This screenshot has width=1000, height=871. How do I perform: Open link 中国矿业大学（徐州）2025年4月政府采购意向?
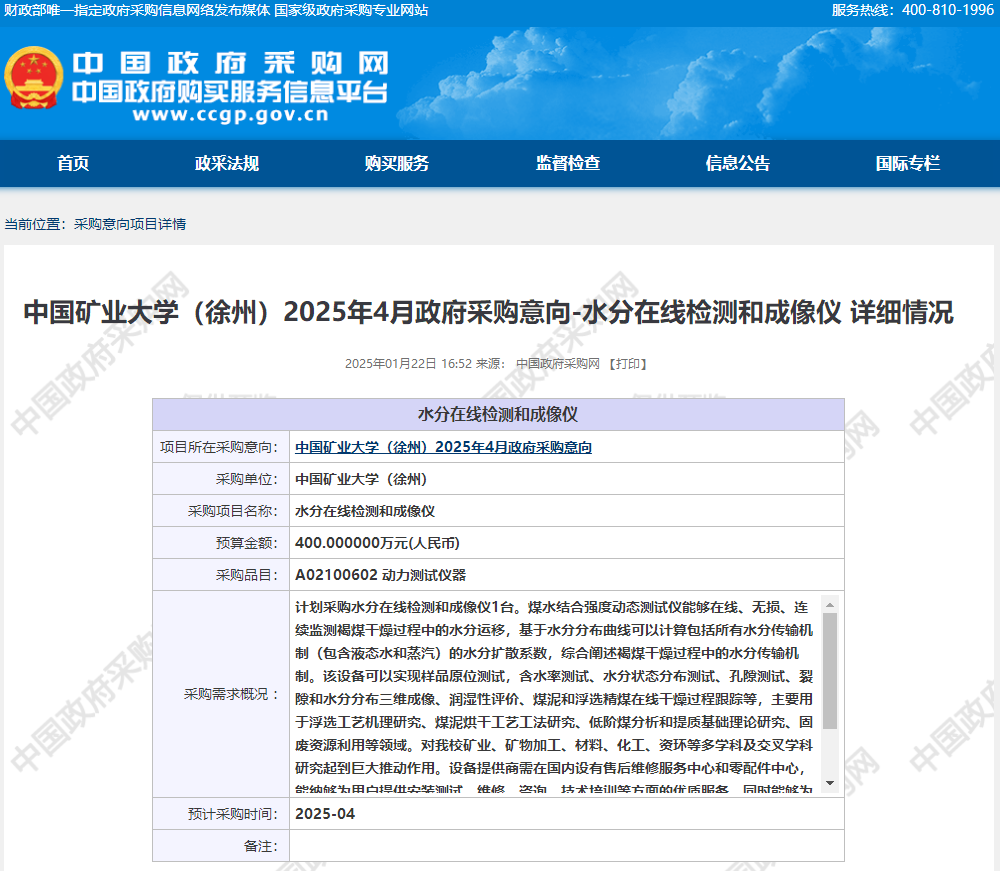[443, 447]
